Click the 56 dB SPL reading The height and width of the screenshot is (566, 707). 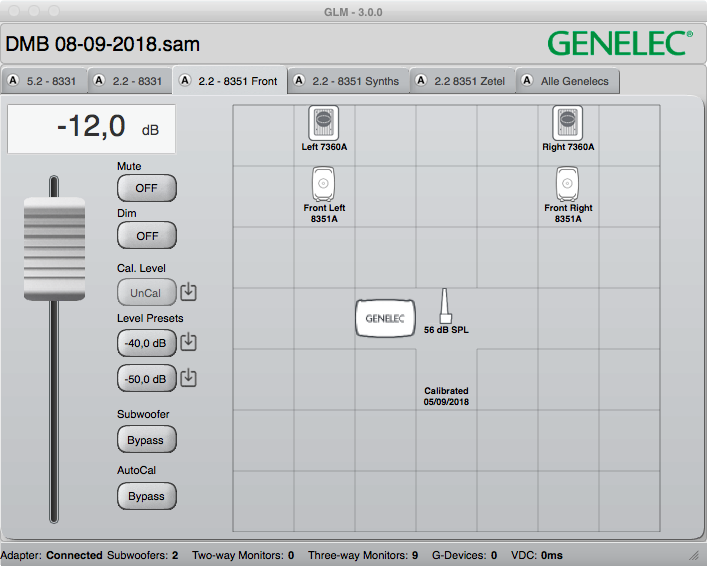click(x=446, y=330)
